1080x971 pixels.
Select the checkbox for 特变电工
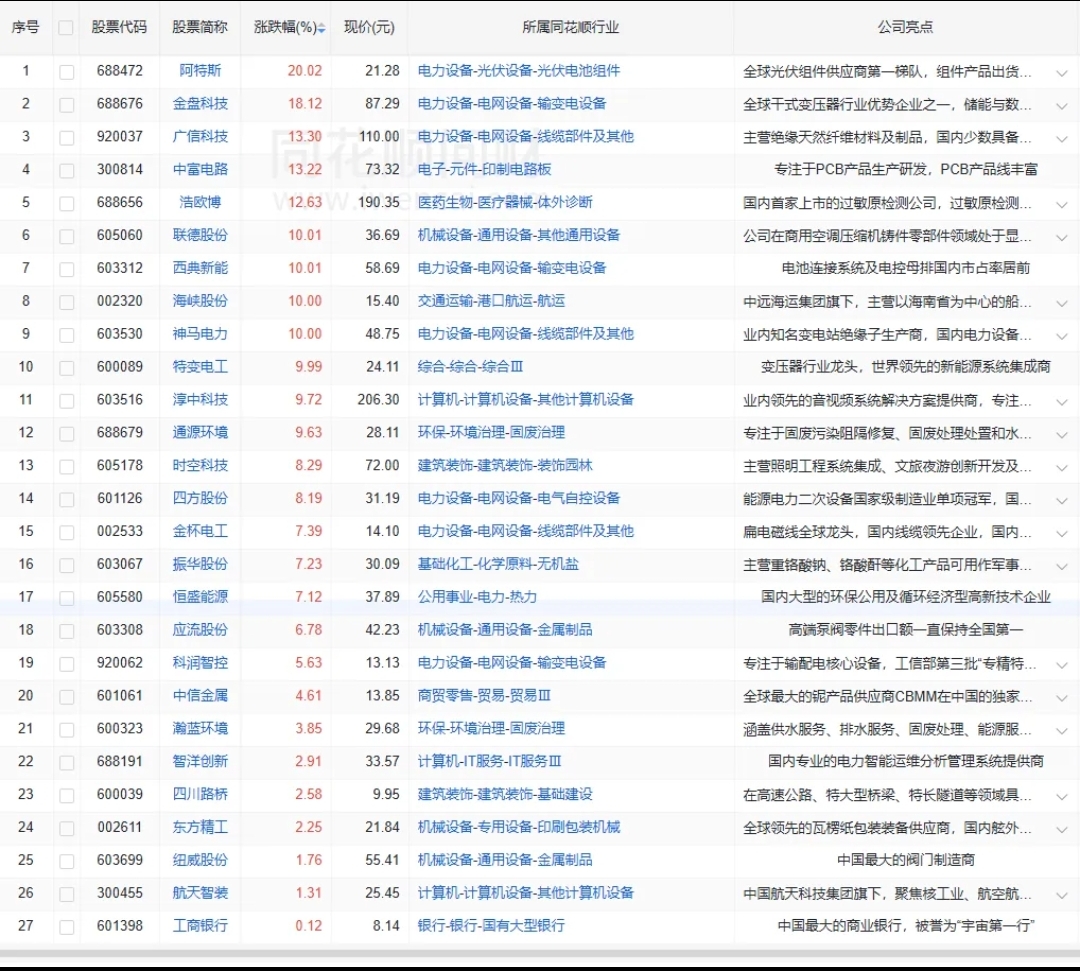(66, 367)
